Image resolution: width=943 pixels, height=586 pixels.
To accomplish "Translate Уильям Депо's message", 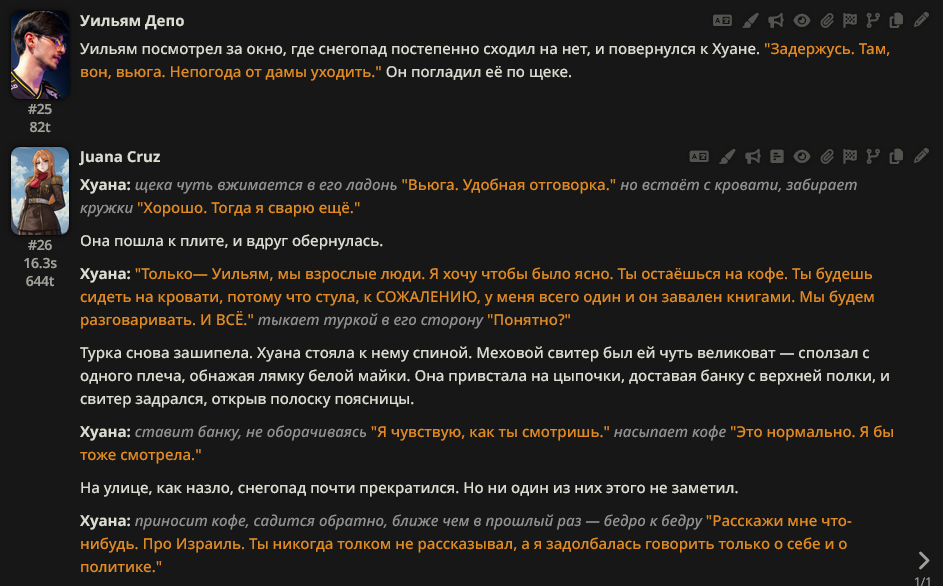I will click(x=722, y=21).
